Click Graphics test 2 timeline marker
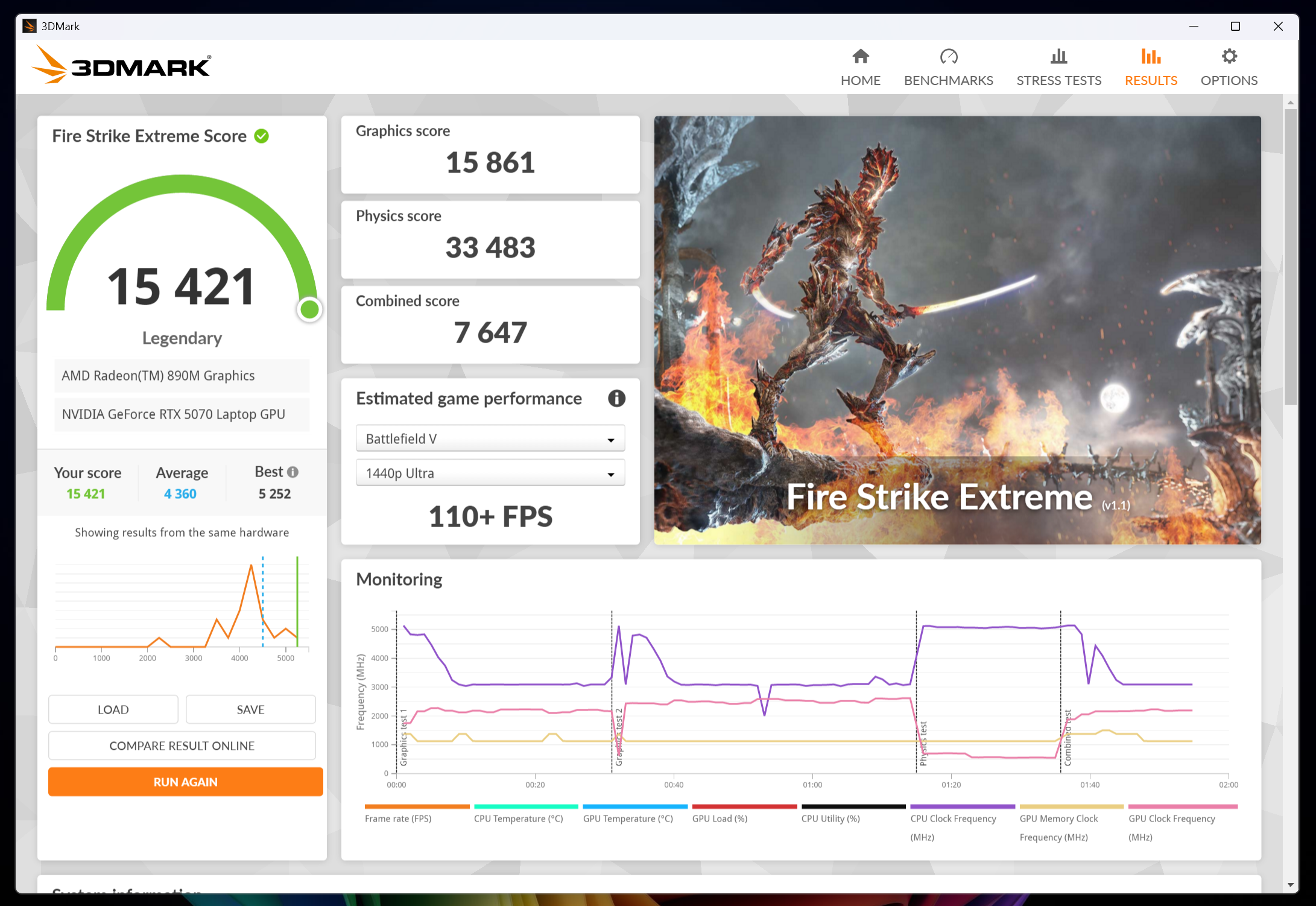Viewport: 1316px width, 906px height. (619, 737)
